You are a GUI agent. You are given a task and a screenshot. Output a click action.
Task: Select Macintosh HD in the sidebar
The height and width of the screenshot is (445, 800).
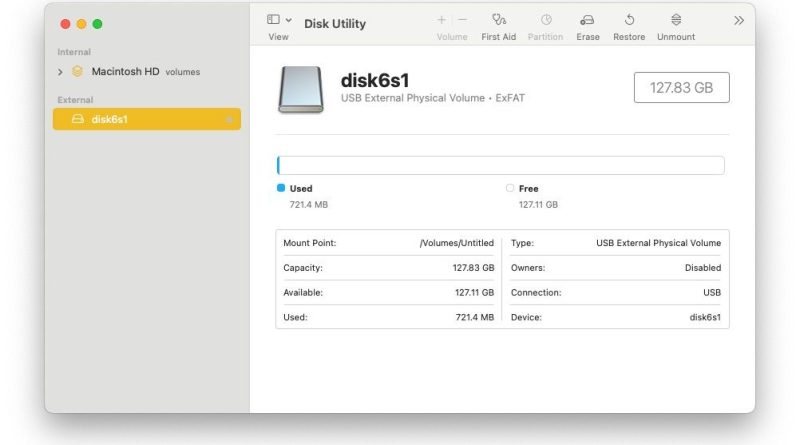[x=126, y=71]
